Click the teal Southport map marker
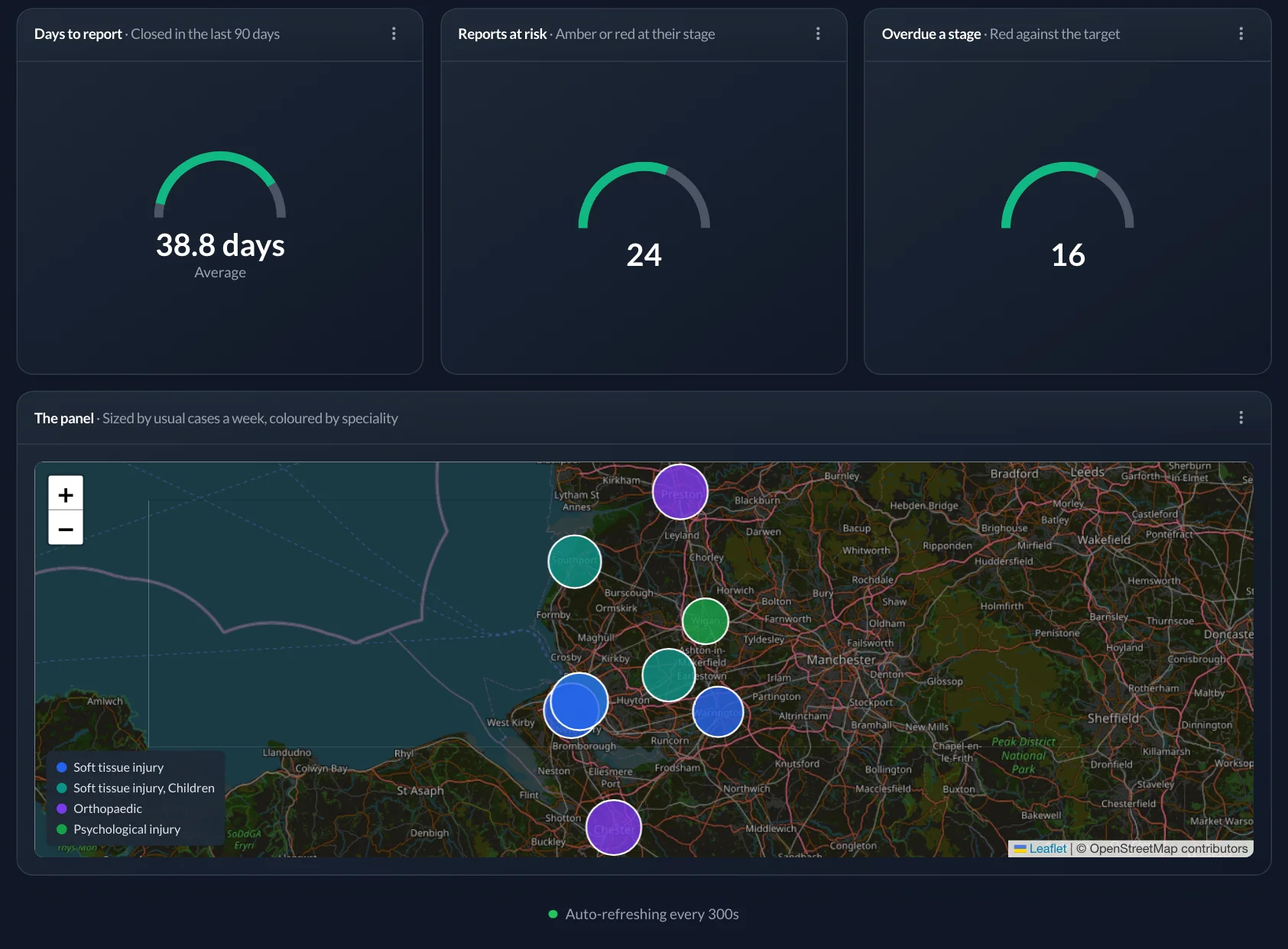 pos(575,562)
